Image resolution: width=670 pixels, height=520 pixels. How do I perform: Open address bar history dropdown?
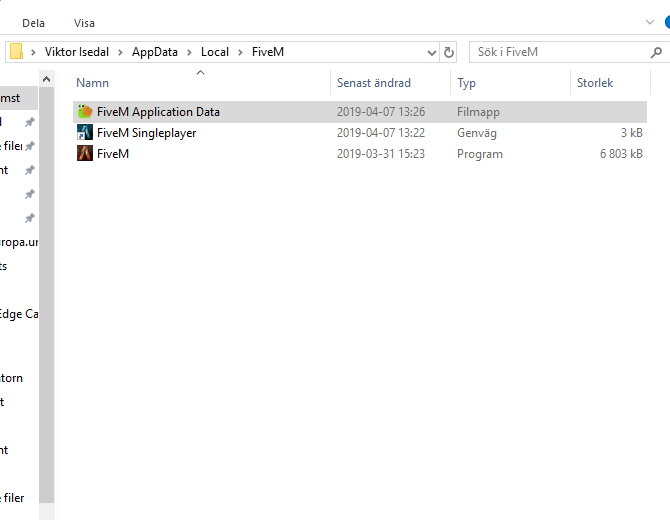pyautogui.click(x=432, y=53)
